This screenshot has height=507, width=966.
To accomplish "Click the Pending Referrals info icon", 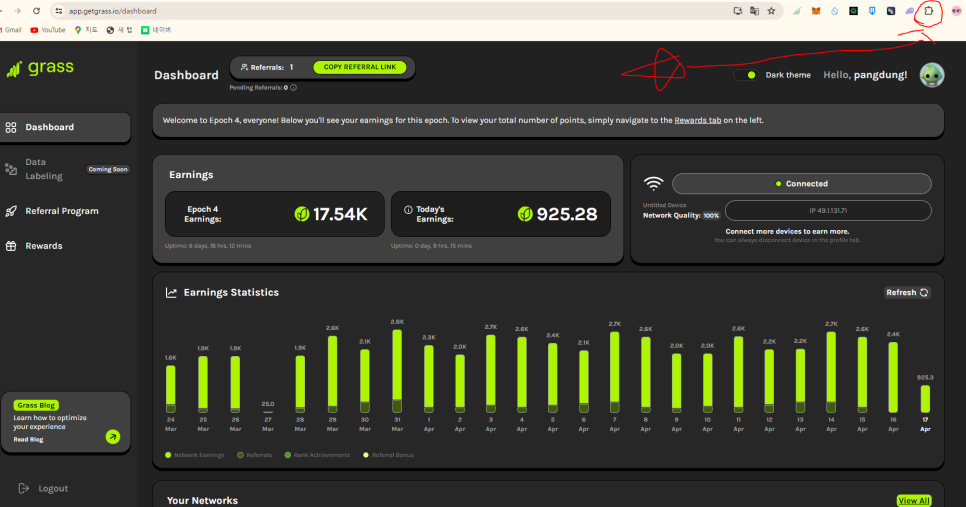I will pos(293,87).
